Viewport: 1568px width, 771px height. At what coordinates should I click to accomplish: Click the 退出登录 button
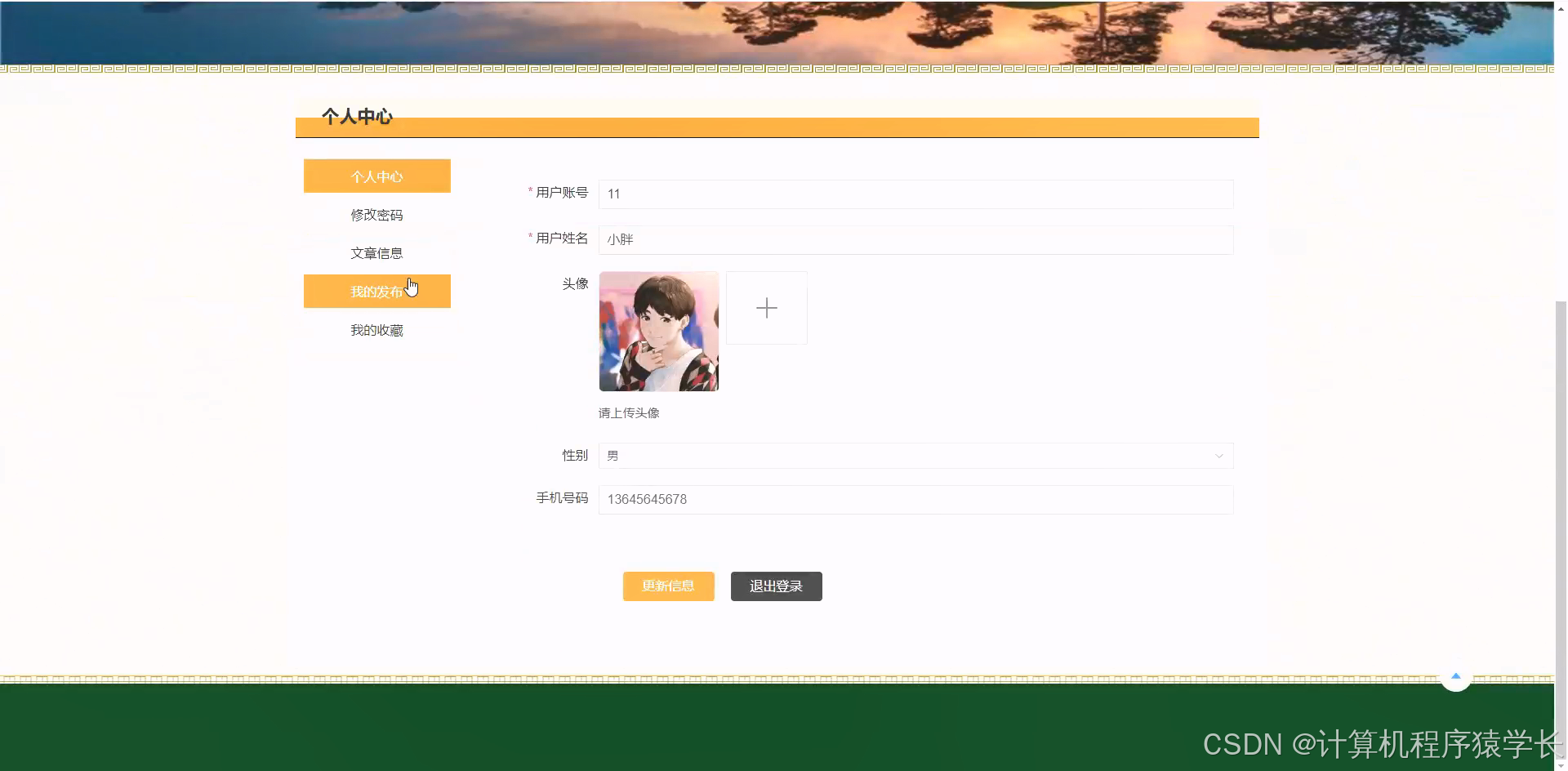pos(775,586)
